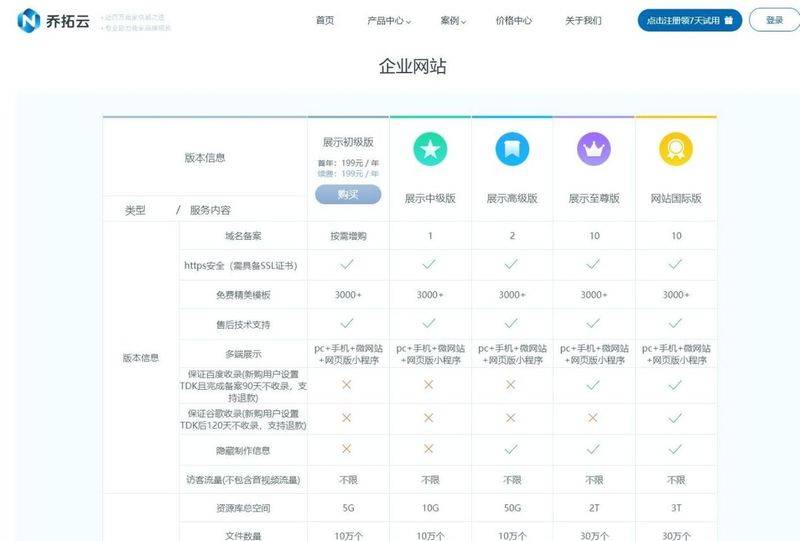This screenshot has height=541, width=800.
Task: Click 隐藏制作信息 checkmark under 展示高级版
Action: click(x=511, y=449)
